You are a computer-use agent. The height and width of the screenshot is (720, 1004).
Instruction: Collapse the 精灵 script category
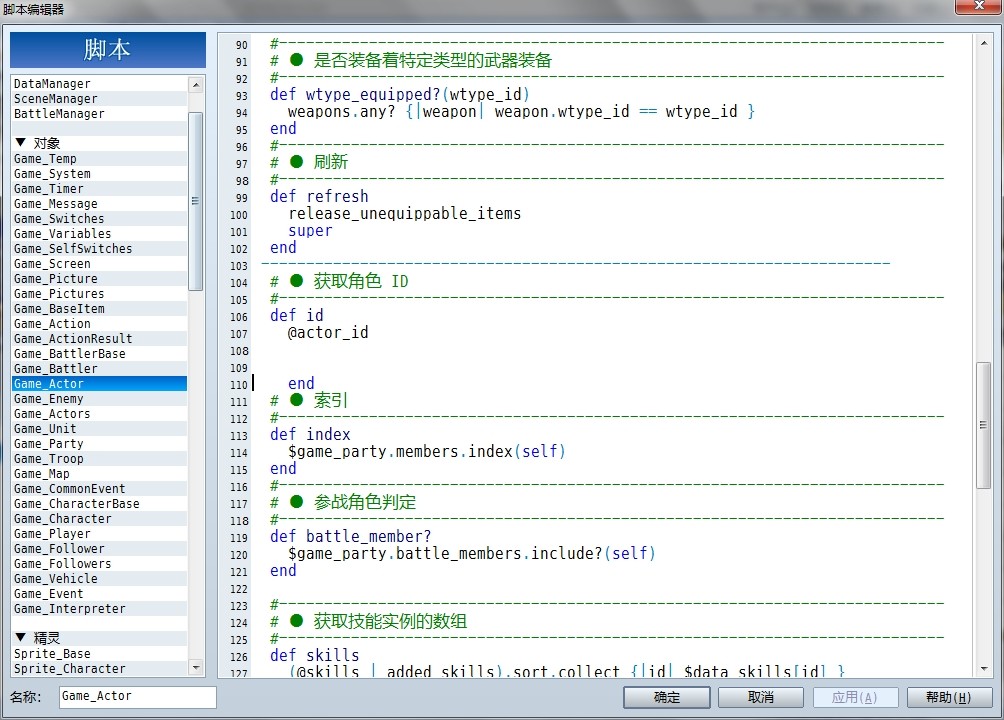pyautogui.click(x=20, y=637)
